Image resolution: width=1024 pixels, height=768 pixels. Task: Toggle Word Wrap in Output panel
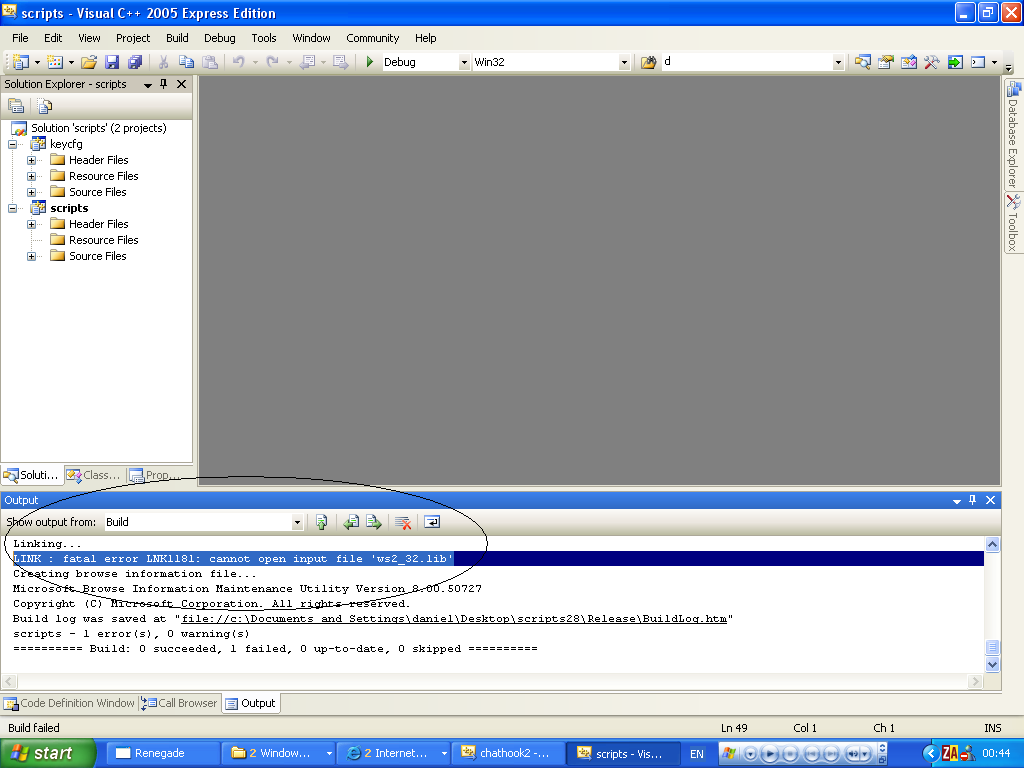[432, 522]
